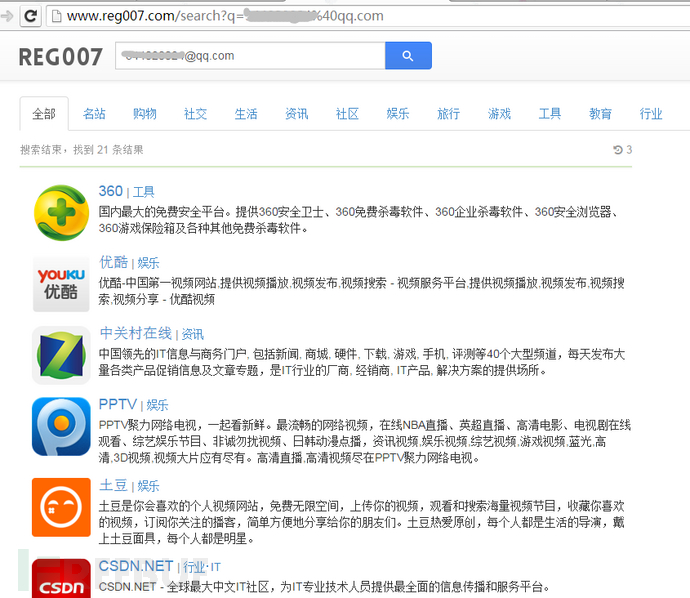Click the 搜索结束，找到 21 条结果 text
The image size is (690, 598).
(82, 150)
